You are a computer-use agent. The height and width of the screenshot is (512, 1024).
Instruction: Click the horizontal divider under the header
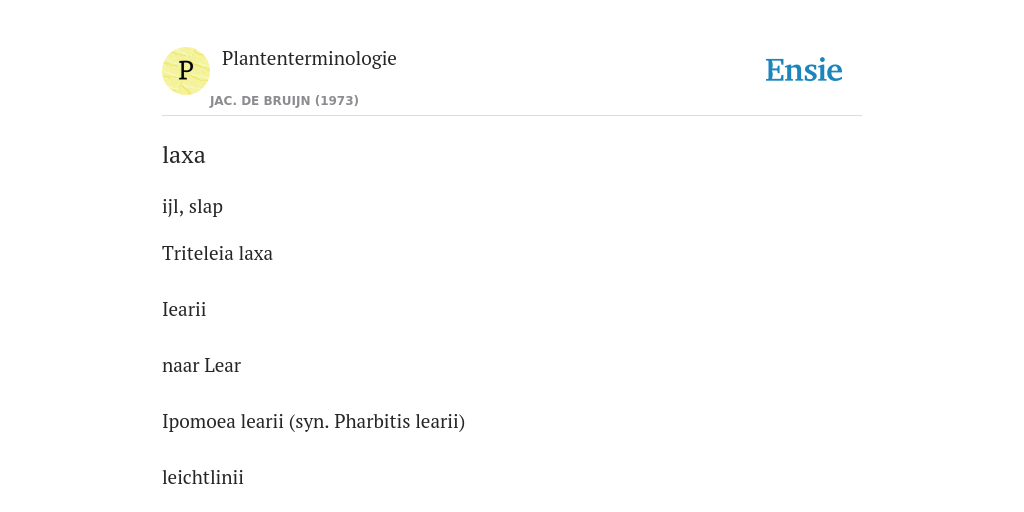click(512, 116)
